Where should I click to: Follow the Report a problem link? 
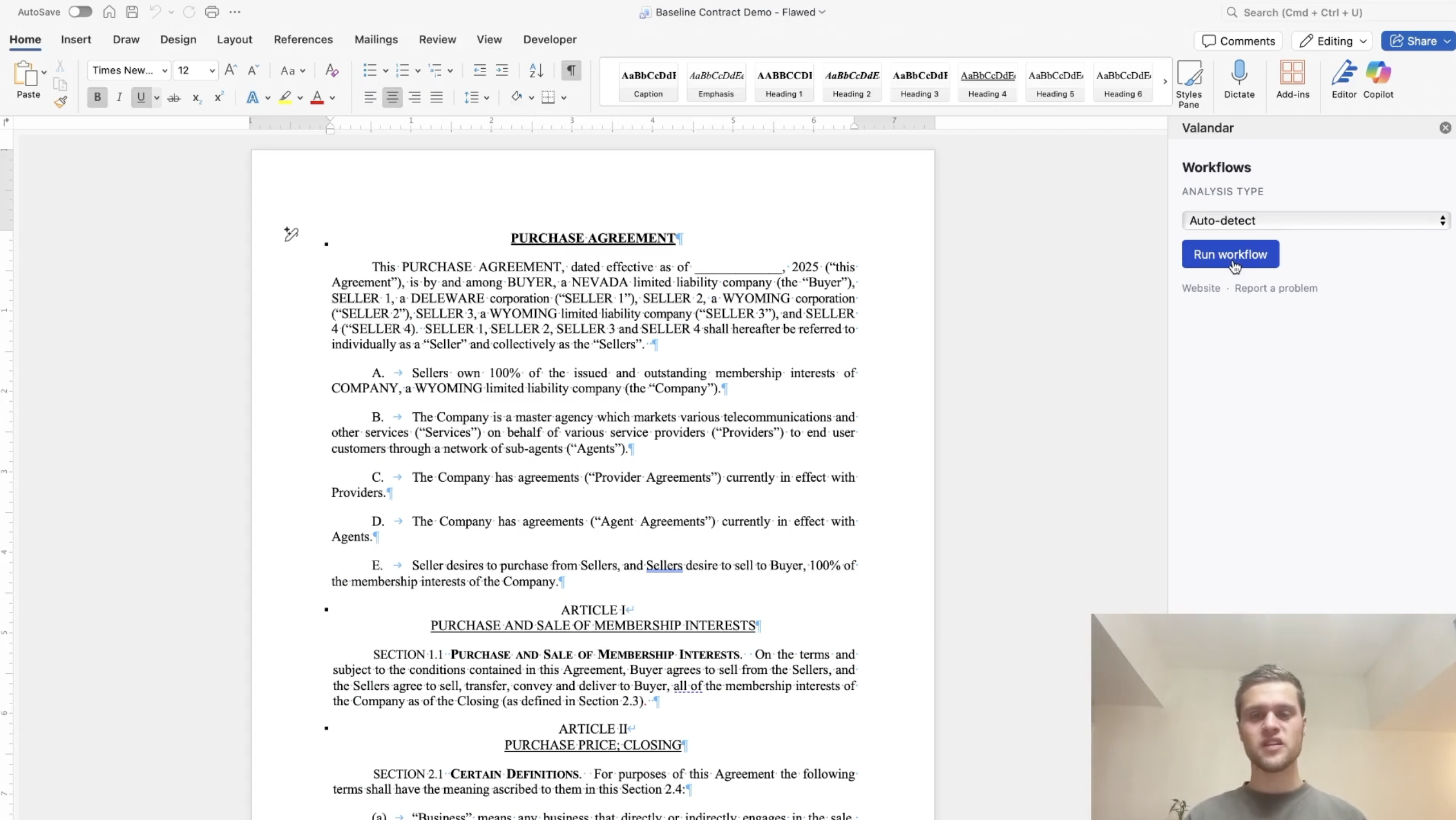1276,288
